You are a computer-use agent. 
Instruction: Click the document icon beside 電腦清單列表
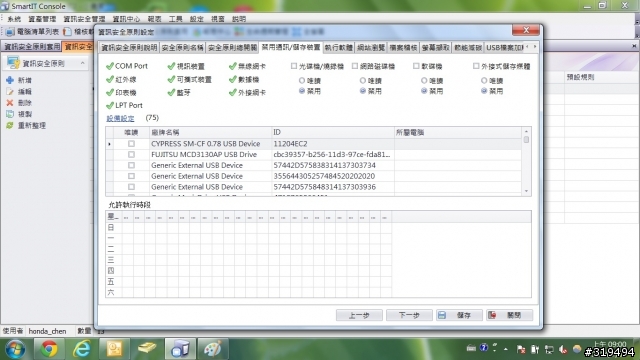point(67,31)
